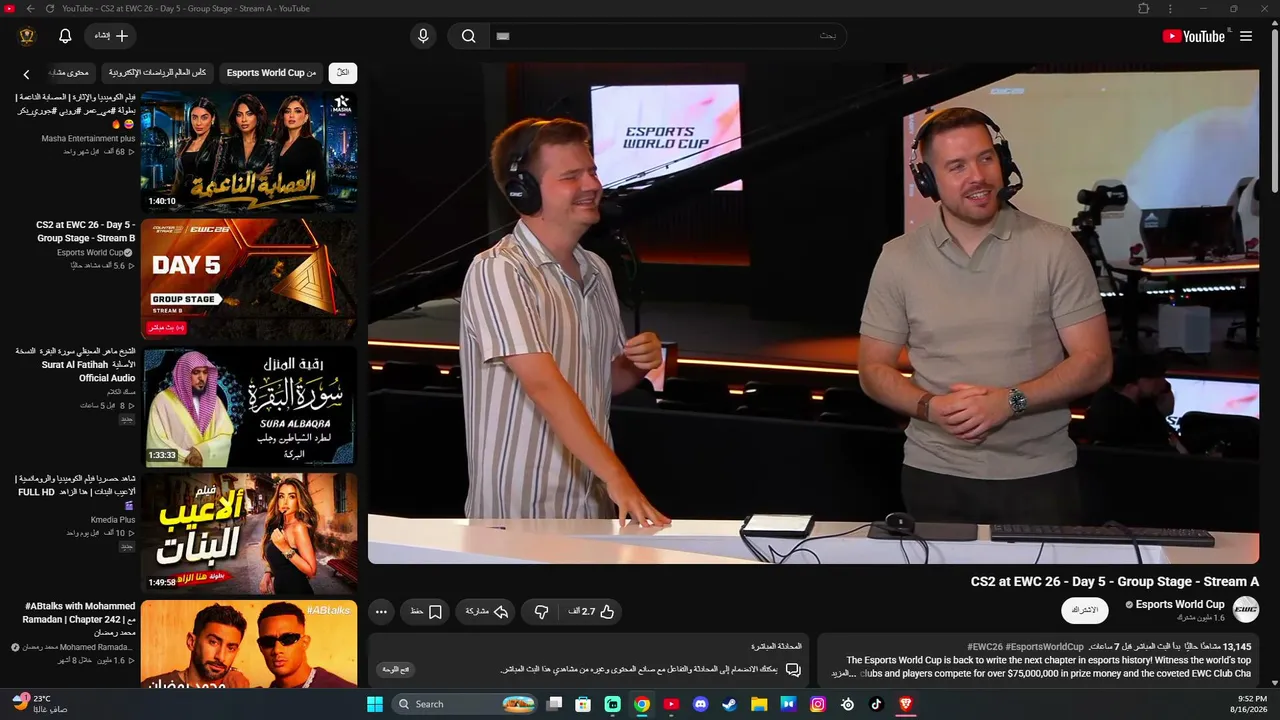This screenshot has width=1280, height=720.
Task: Like the video with thumbs up
Action: 592,612
